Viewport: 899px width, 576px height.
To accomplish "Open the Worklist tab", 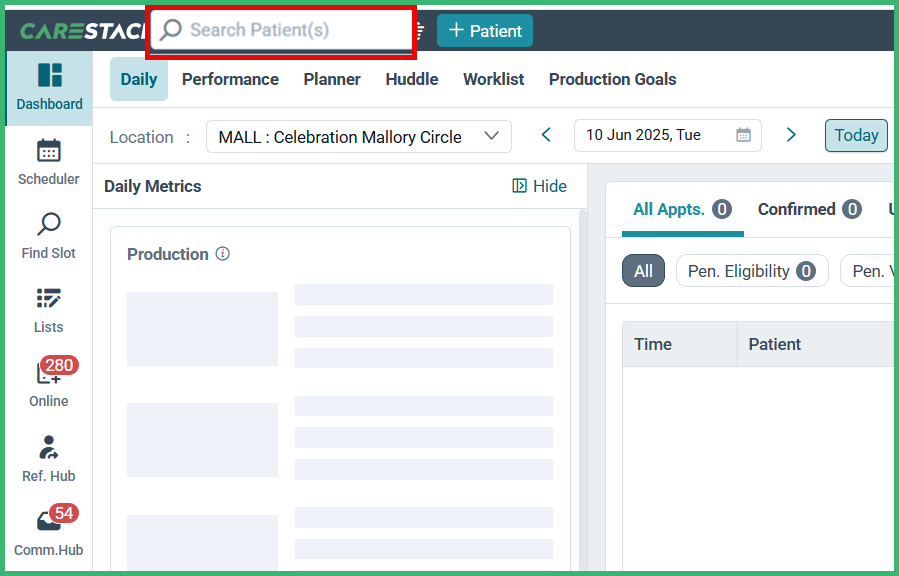I will coord(493,79).
